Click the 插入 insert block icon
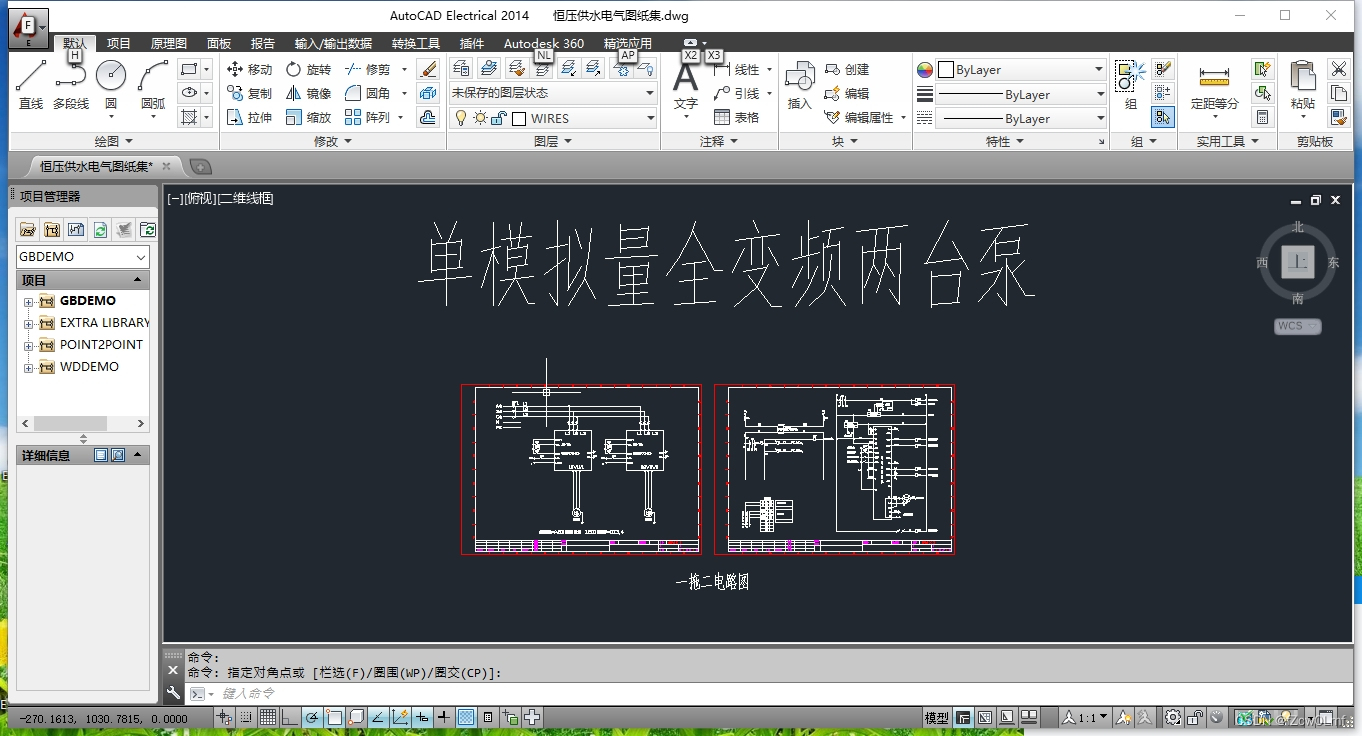 [x=800, y=84]
